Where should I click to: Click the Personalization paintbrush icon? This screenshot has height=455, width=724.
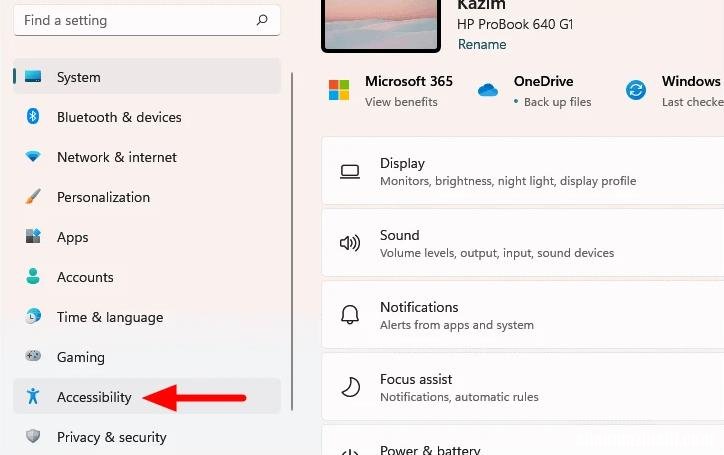point(33,196)
